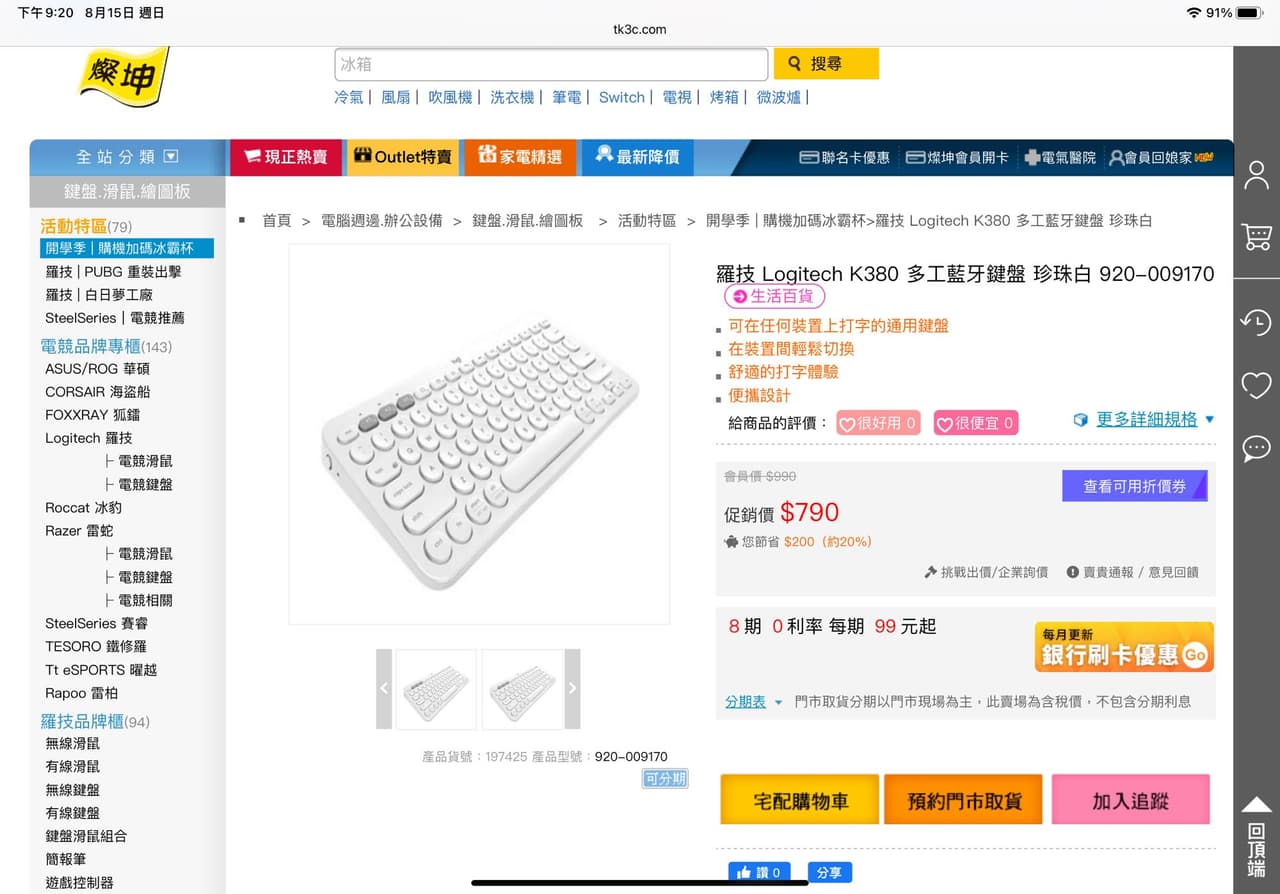Open the chat message bubble icon
Screen dimensions: 1280x894
click(x=1256, y=448)
